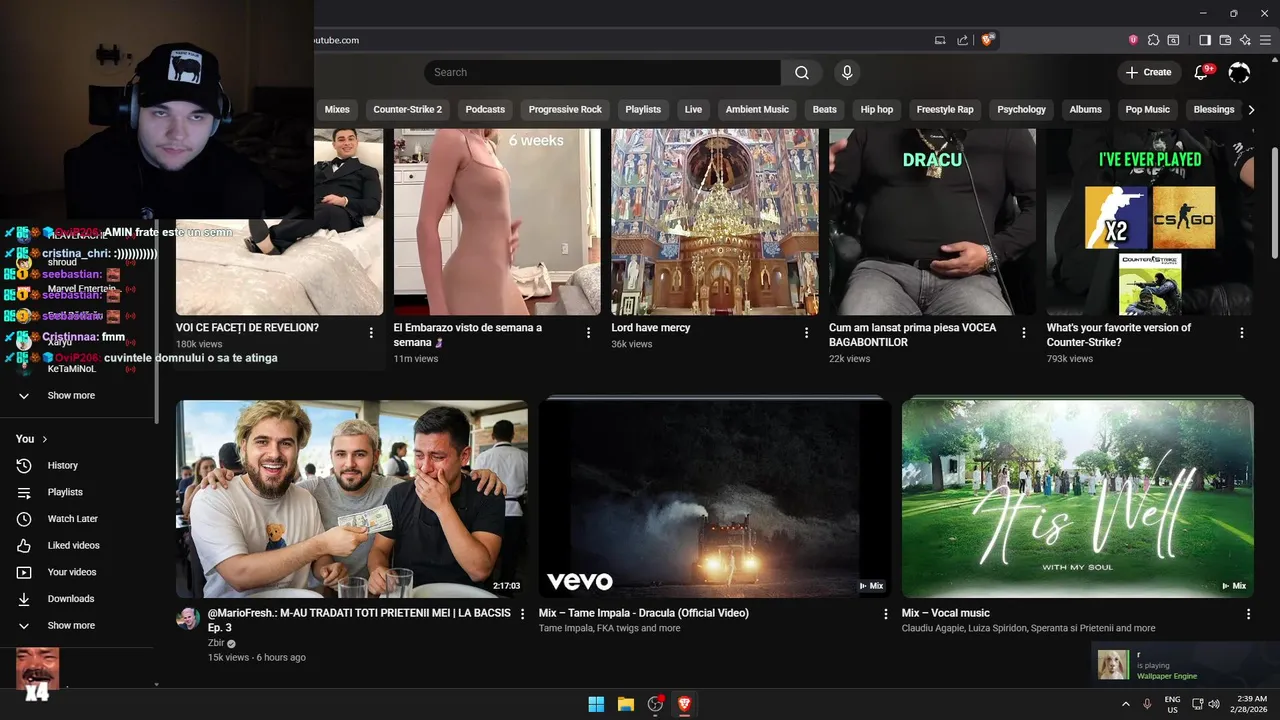Select the Mixes category chip

point(337,110)
